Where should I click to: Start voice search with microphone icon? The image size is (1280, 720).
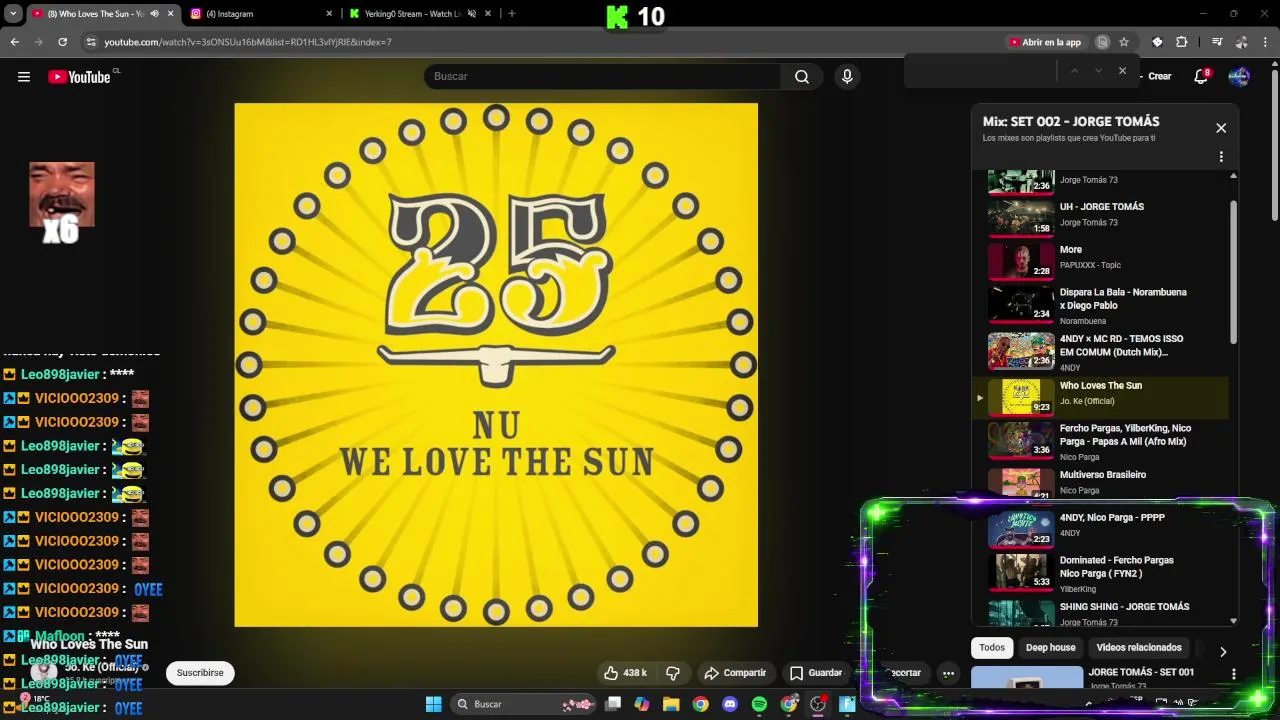(x=847, y=77)
